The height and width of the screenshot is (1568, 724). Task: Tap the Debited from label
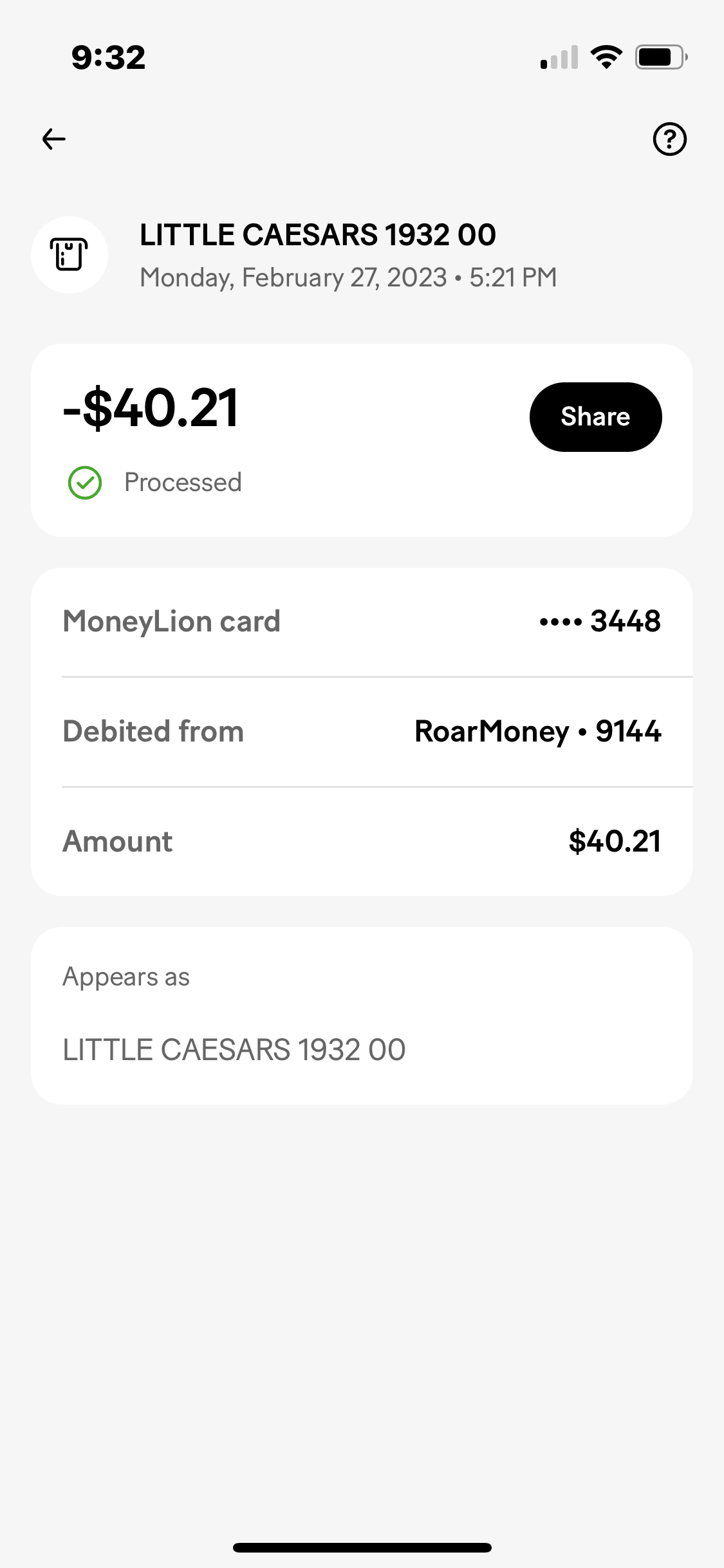coord(153,732)
